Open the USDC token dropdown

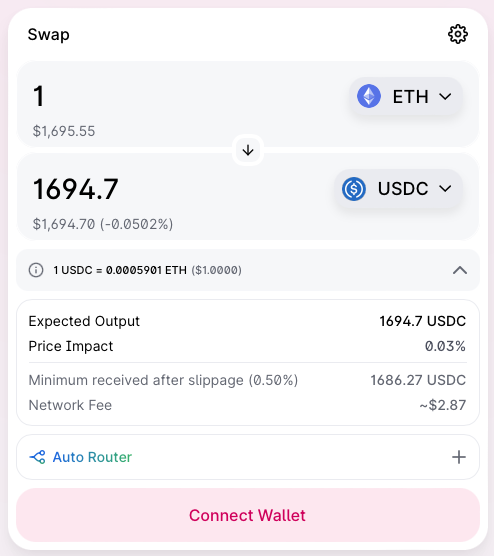tap(398, 189)
